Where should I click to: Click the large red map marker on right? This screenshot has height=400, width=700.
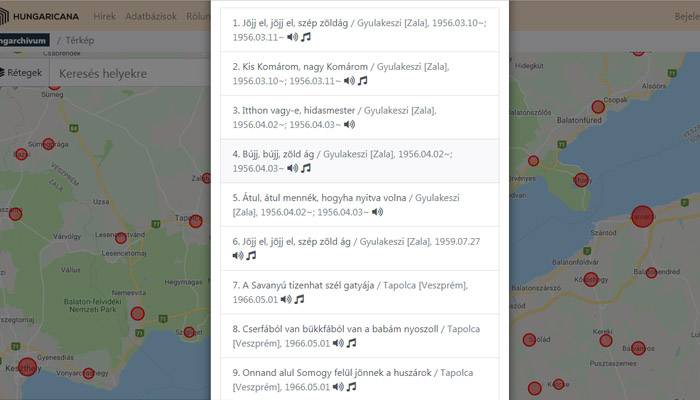point(642,218)
